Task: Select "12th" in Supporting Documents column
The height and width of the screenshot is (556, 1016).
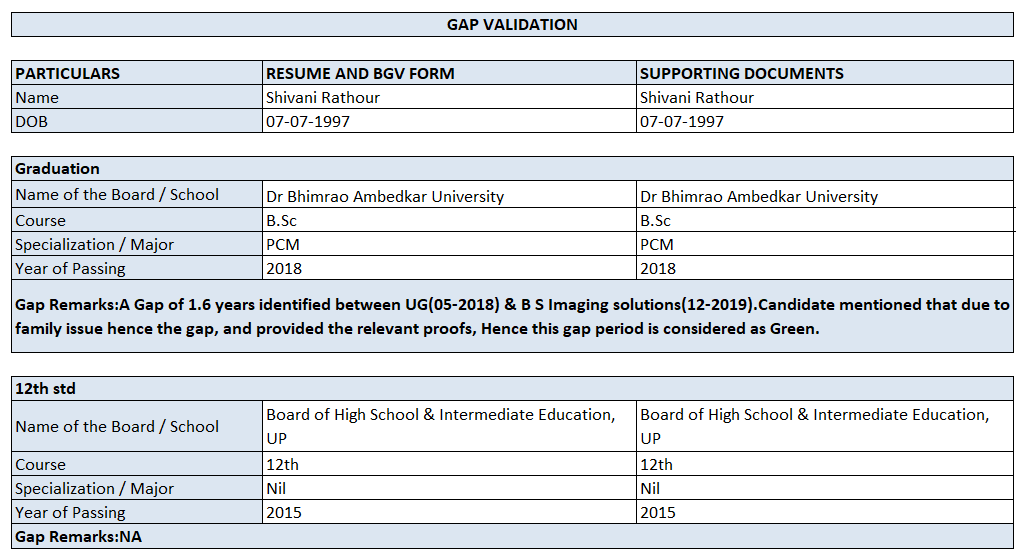Action: click(825, 465)
